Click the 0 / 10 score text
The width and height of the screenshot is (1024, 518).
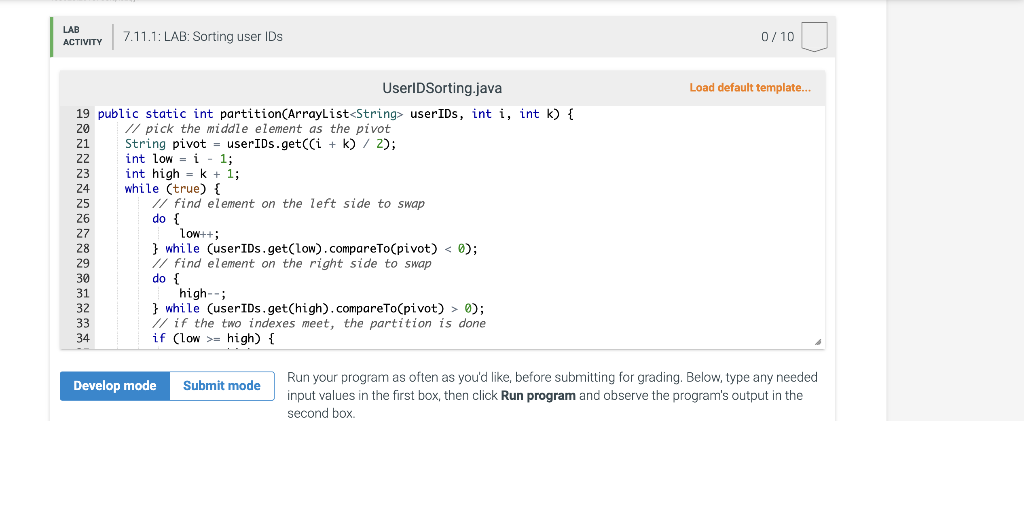(777, 37)
